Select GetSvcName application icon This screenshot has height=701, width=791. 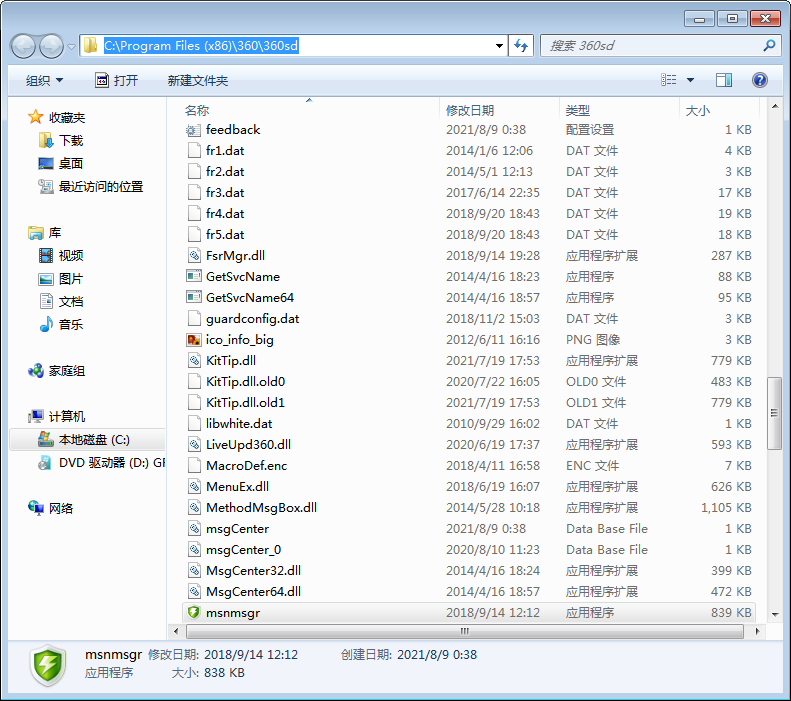coord(194,276)
